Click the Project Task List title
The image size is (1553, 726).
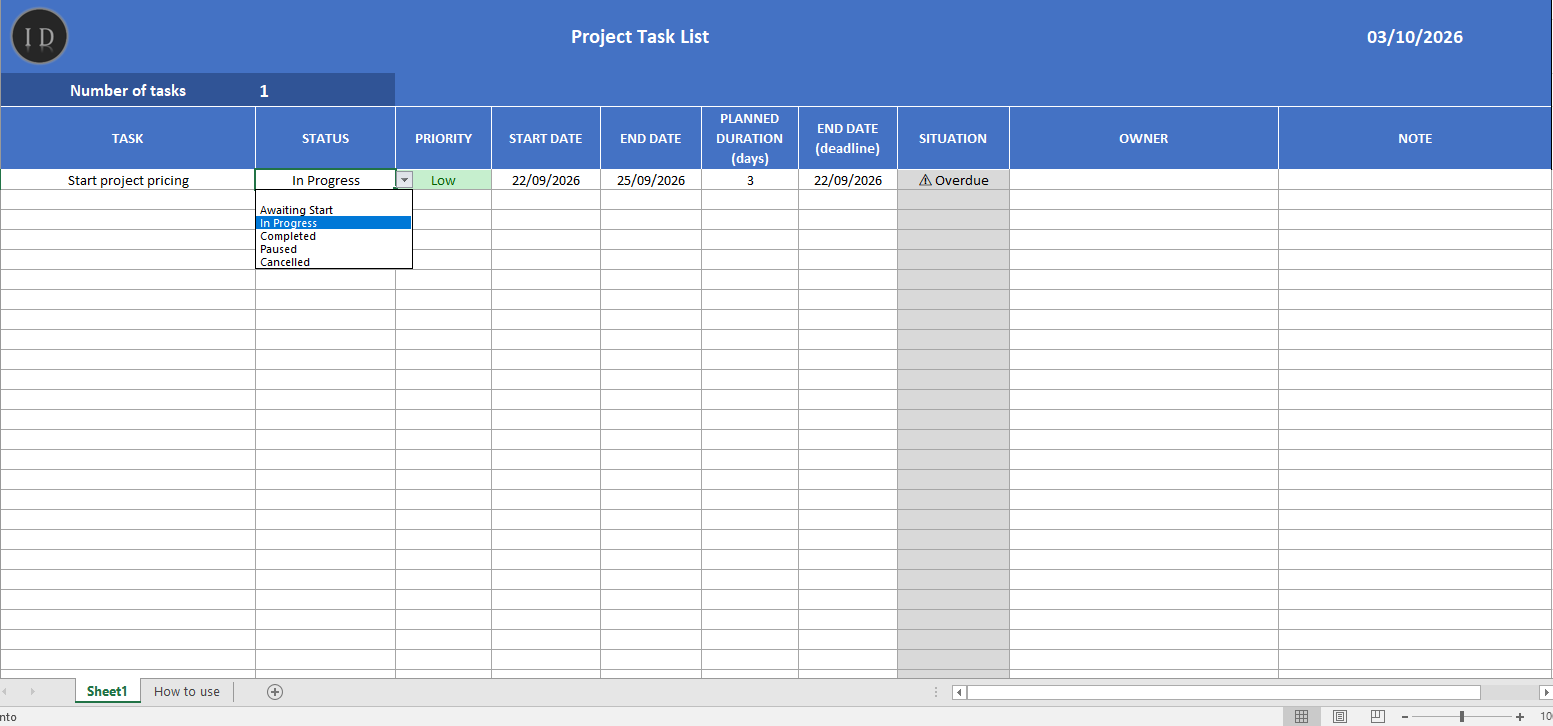pyautogui.click(x=640, y=37)
